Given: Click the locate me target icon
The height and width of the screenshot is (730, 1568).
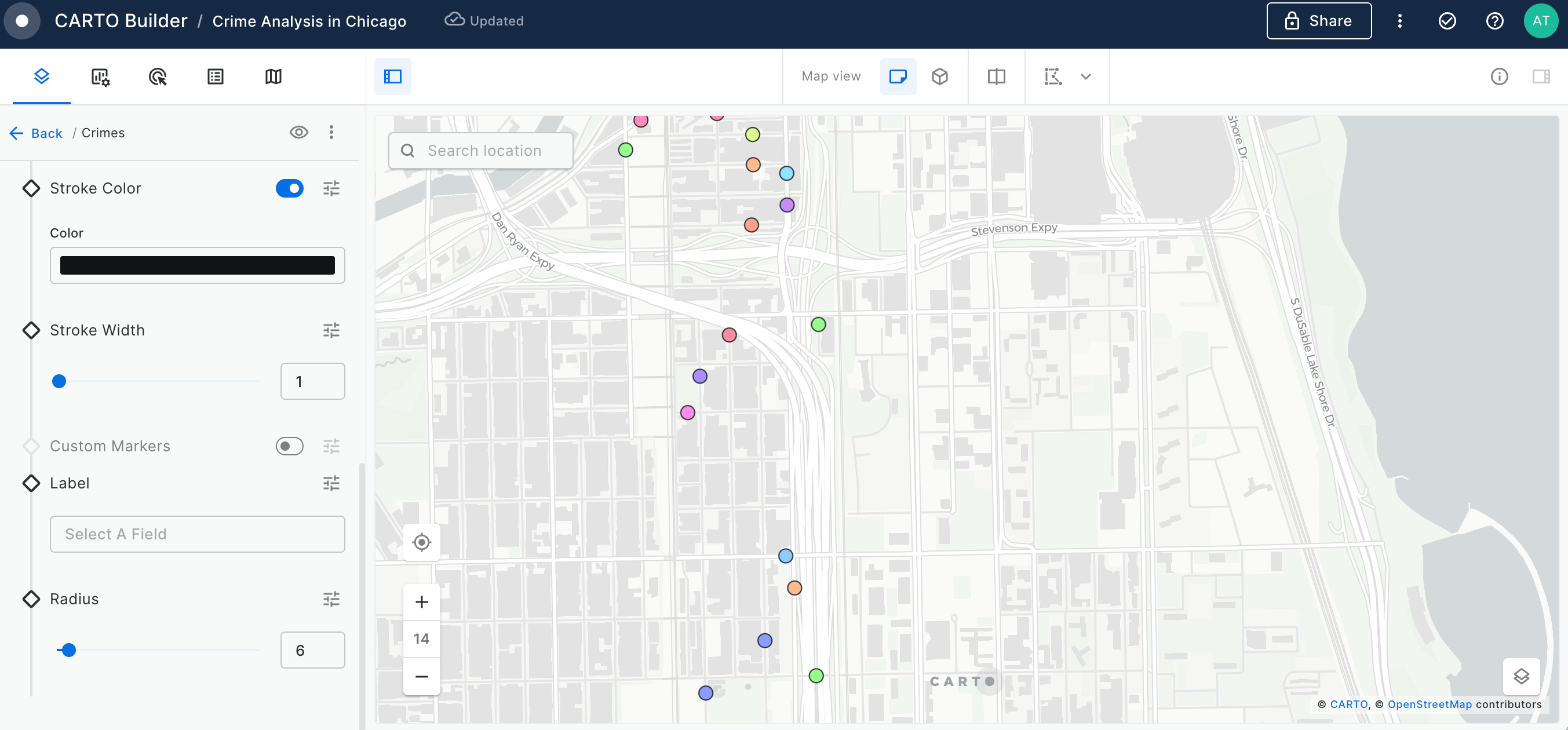Looking at the screenshot, I should pos(422,542).
